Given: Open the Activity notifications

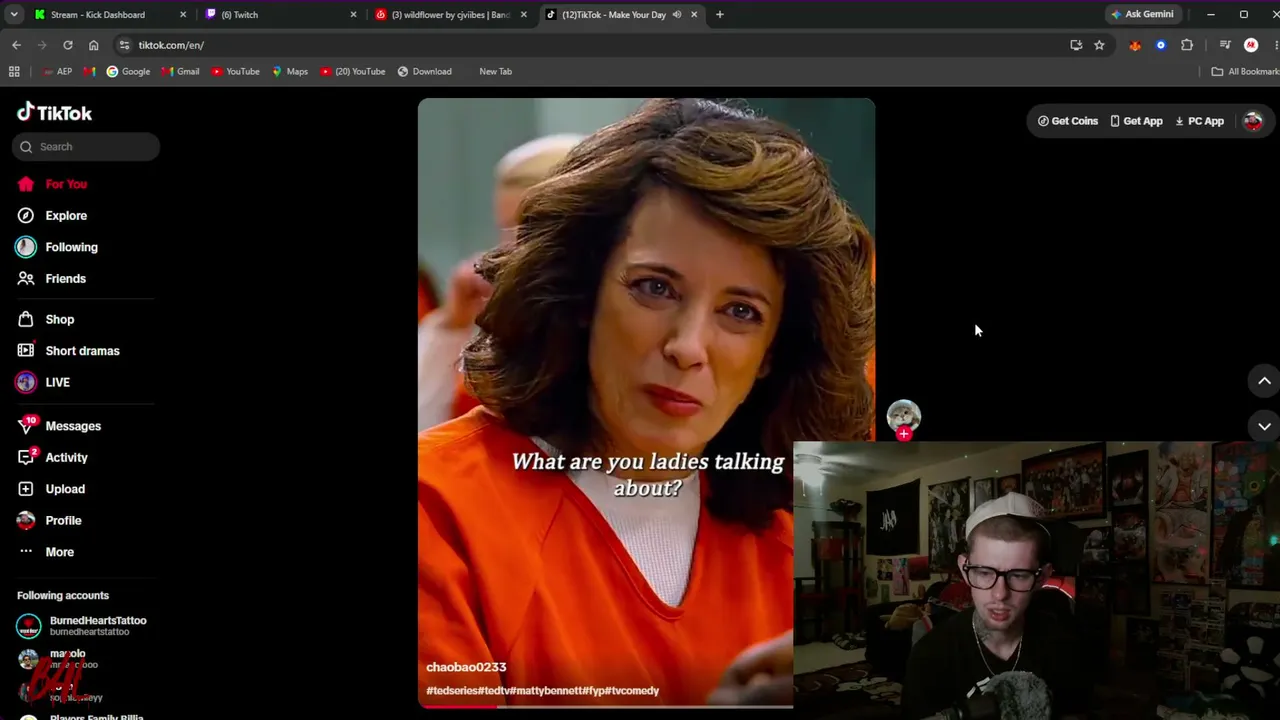Looking at the screenshot, I should [66, 458].
